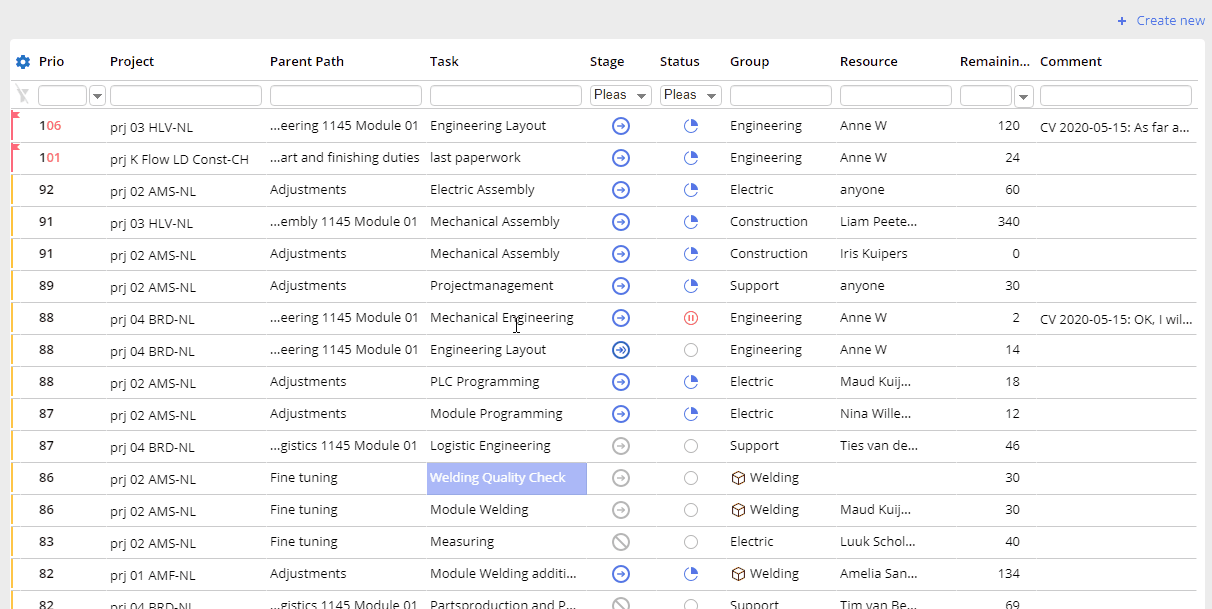Screen dimensions: 1212x609
Task: Click the stage icon for Mechanical Engineering
Action: (621, 318)
